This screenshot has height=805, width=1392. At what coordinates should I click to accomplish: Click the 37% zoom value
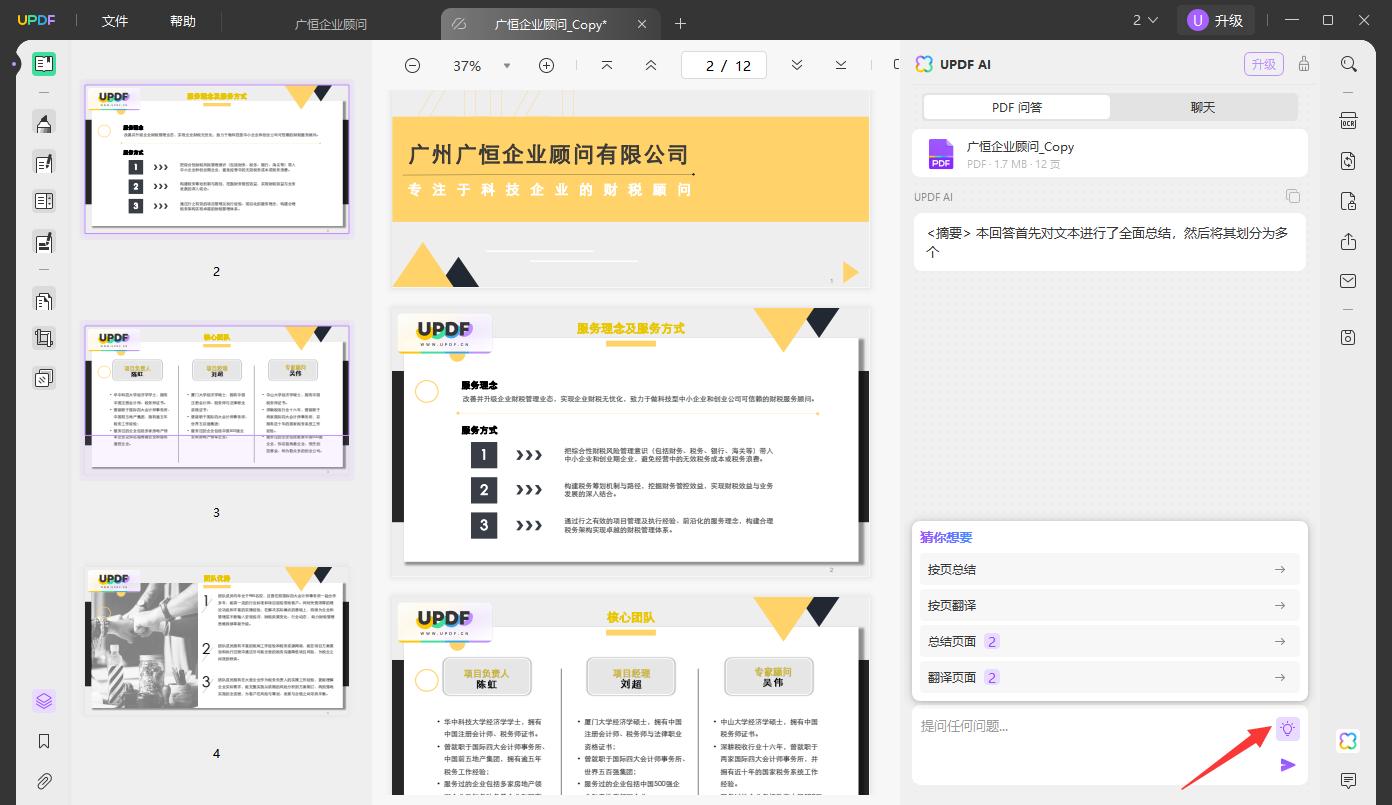click(467, 66)
